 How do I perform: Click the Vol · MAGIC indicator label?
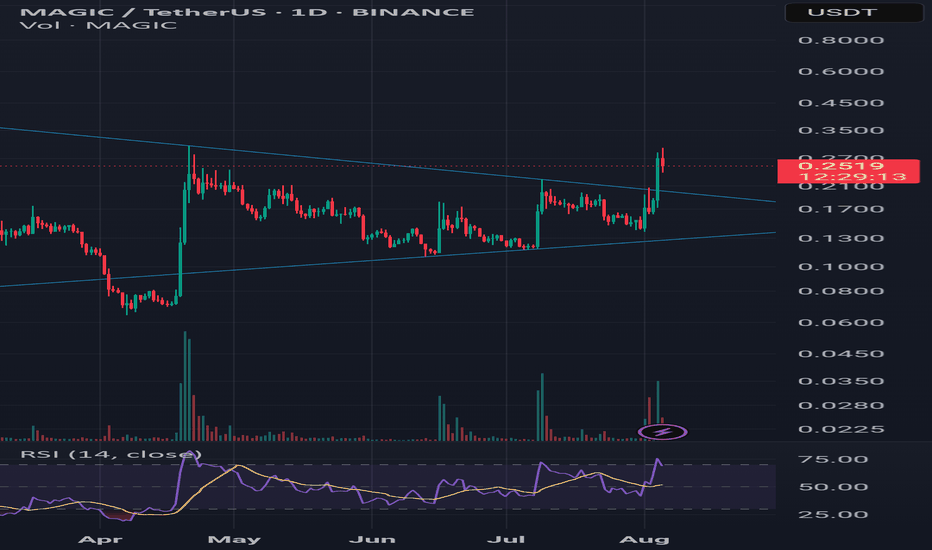[x=98, y=26]
